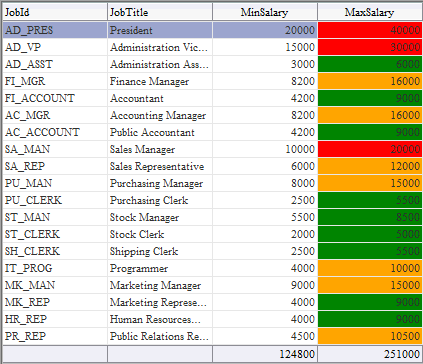
Task: Select the PU_MAN job id cell
Action: [55, 183]
